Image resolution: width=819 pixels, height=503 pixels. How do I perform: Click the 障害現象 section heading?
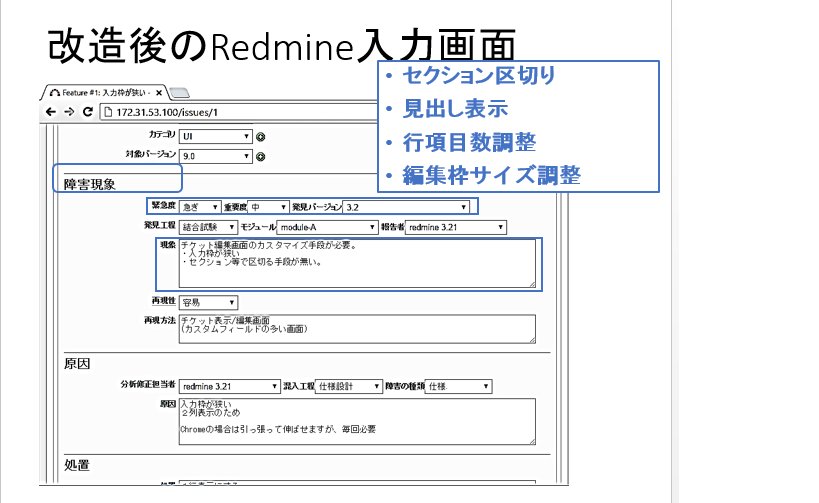[x=90, y=184]
